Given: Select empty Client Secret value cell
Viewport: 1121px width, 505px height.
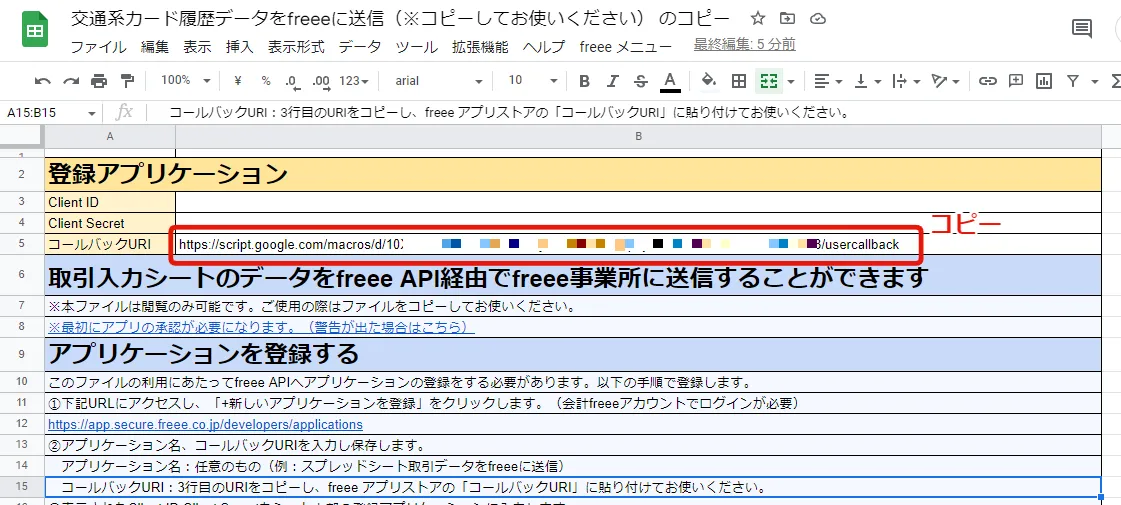Looking at the screenshot, I should [x=638, y=223].
